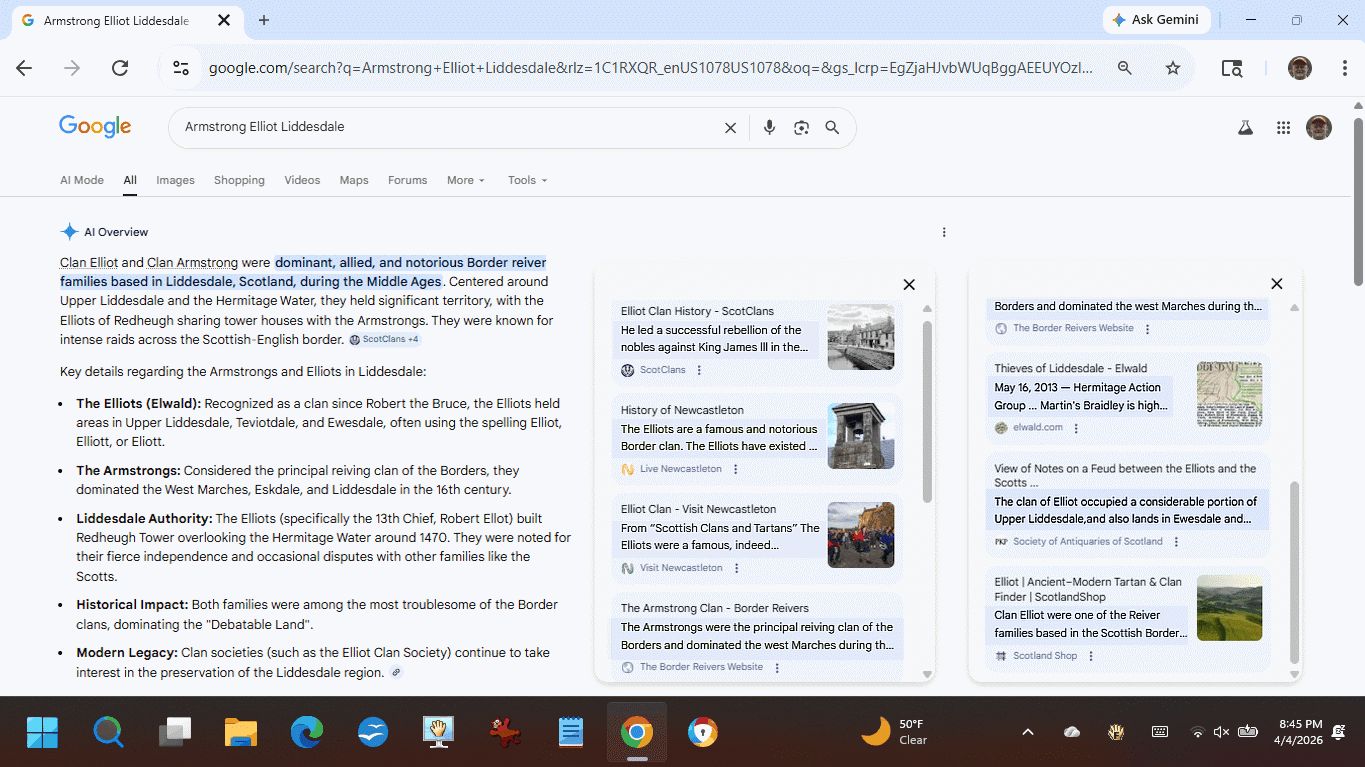Open Google Lens image search icon
This screenshot has height=767, width=1365.
click(x=801, y=128)
